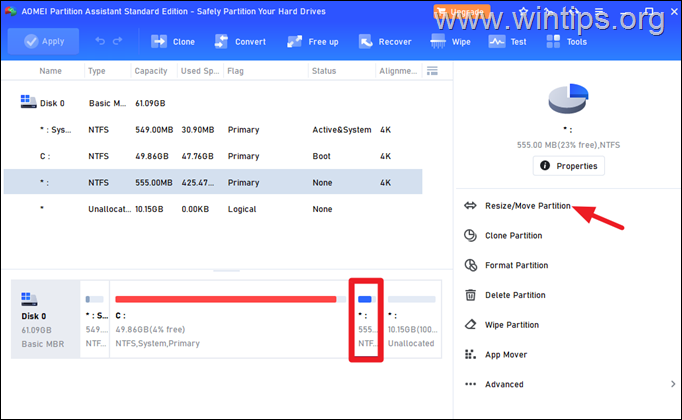Screen dimensions: 682x420
Task: Open the Clone toolbar option
Action: [x=173, y=42]
